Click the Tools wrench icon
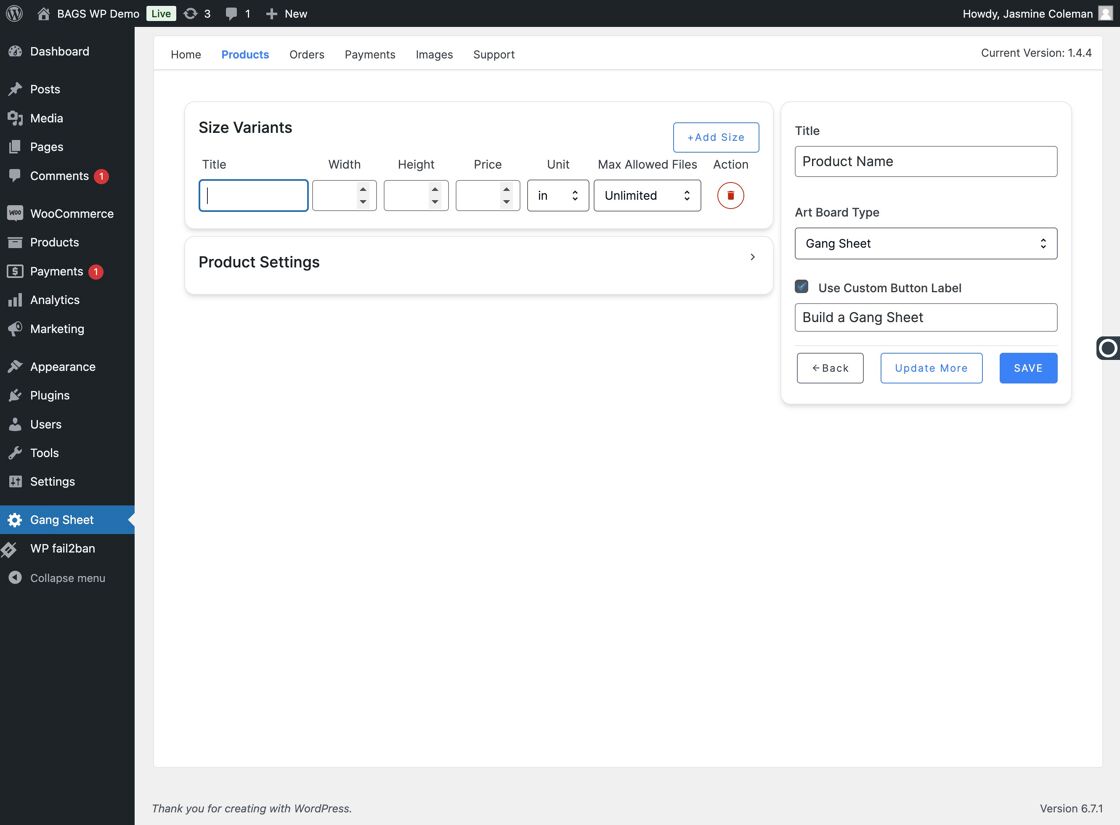1120x825 pixels. click(x=15, y=453)
